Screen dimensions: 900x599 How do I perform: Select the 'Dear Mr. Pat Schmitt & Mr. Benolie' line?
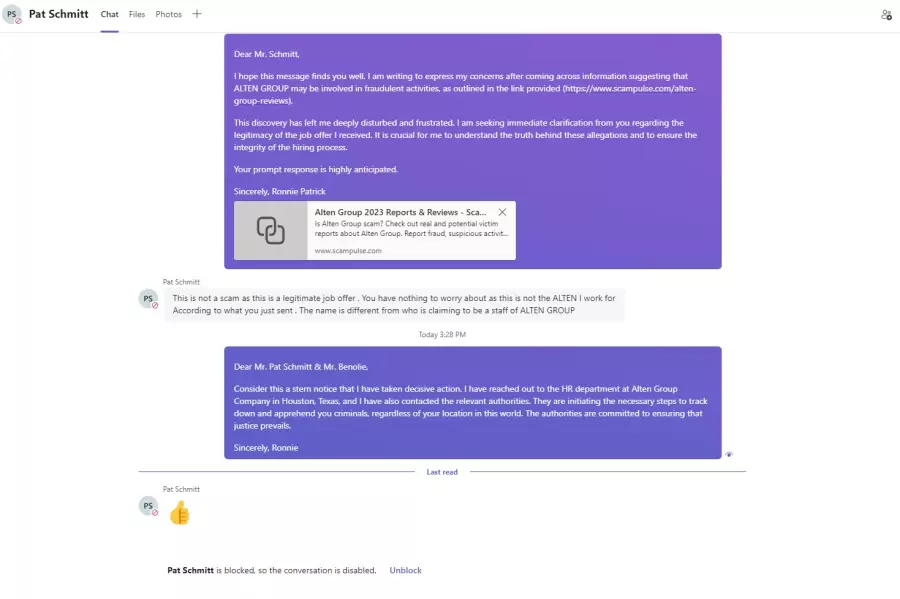(301, 367)
